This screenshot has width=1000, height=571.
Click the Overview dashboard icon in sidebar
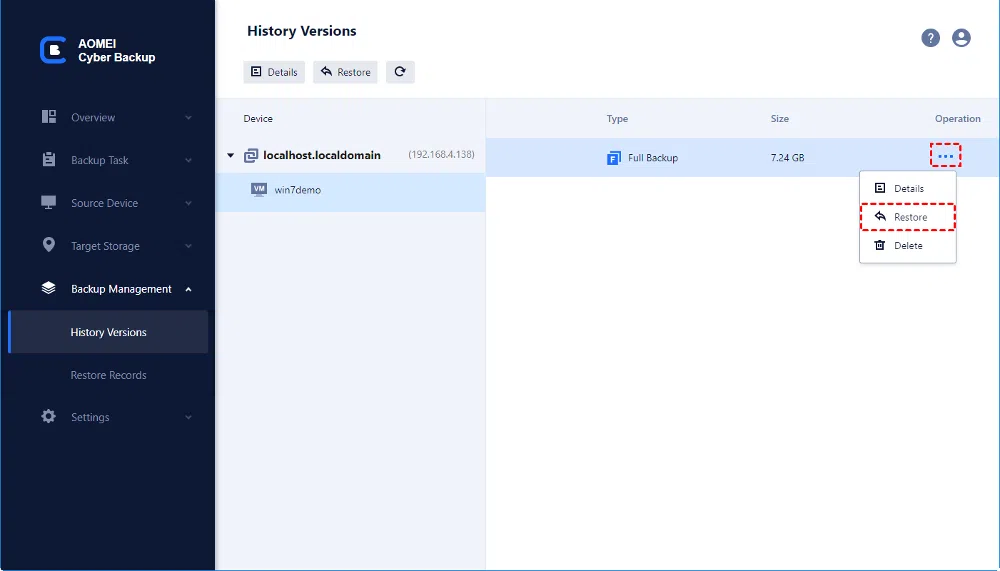point(49,117)
